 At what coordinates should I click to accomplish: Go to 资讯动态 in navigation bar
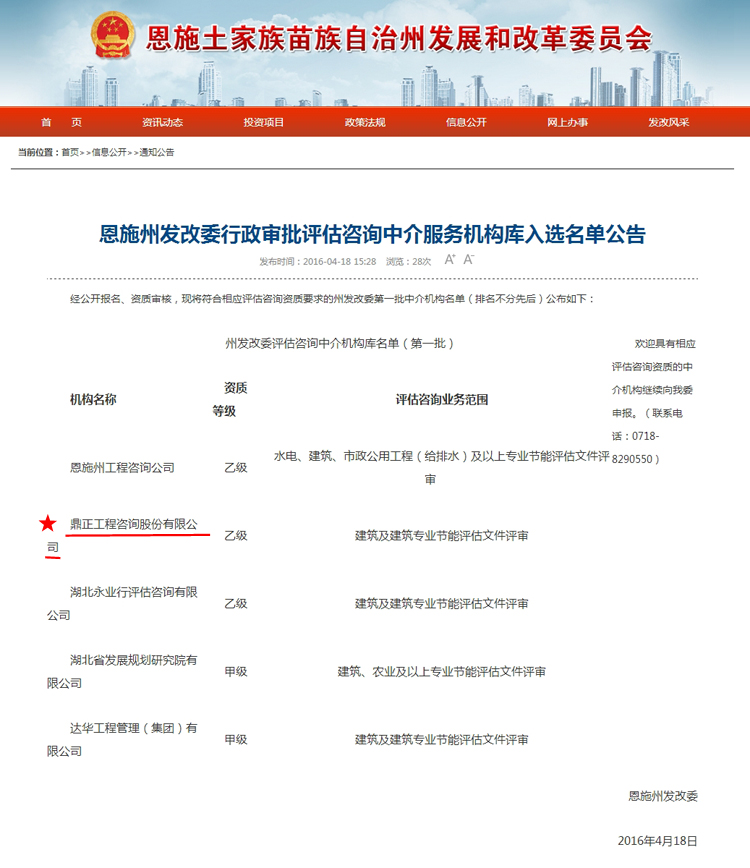click(x=162, y=122)
